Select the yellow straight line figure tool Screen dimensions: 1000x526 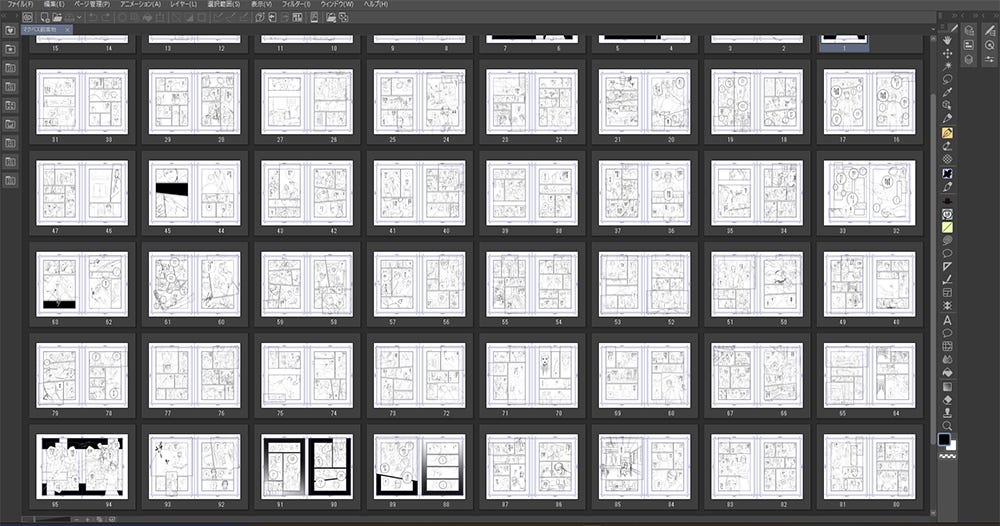click(947, 227)
